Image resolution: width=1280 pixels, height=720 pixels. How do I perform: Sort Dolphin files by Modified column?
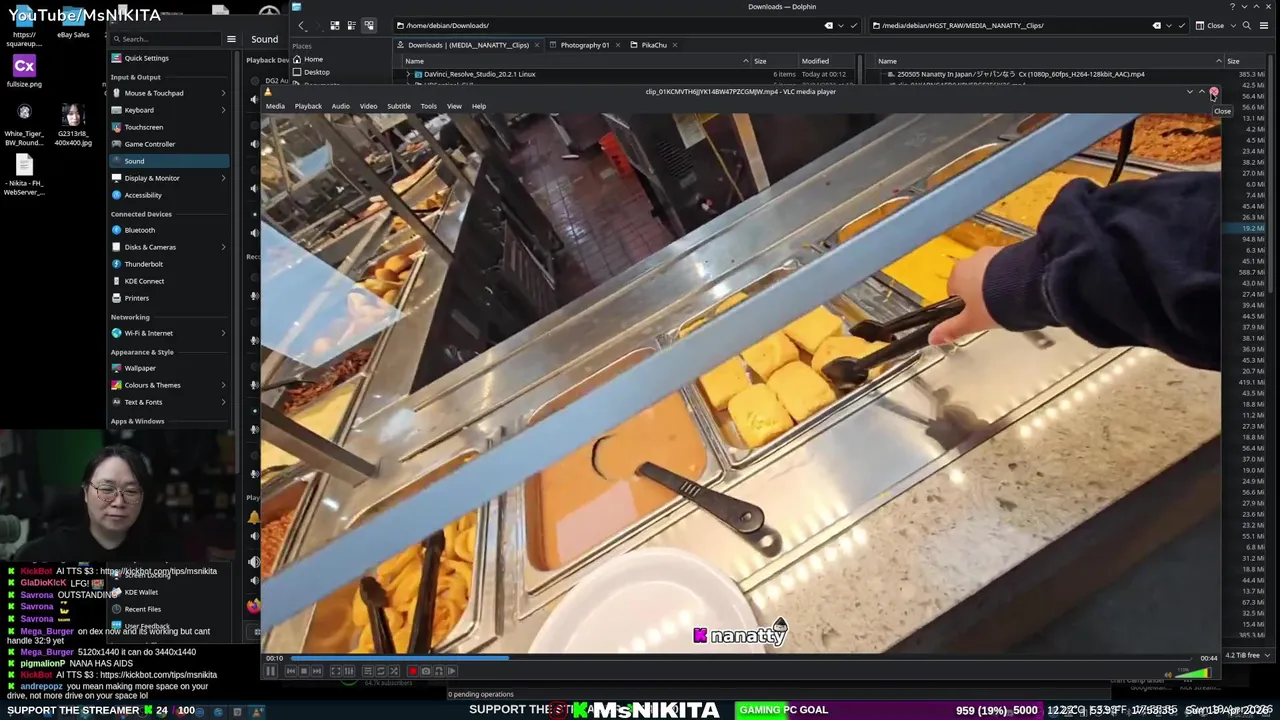(815, 61)
